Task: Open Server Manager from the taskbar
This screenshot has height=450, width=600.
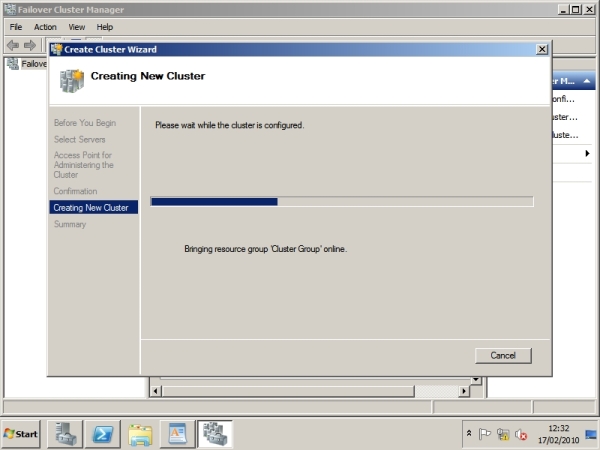Action: click(65, 434)
